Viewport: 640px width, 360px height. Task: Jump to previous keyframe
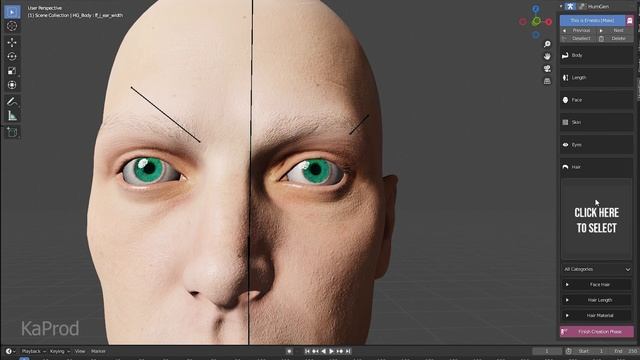point(315,351)
